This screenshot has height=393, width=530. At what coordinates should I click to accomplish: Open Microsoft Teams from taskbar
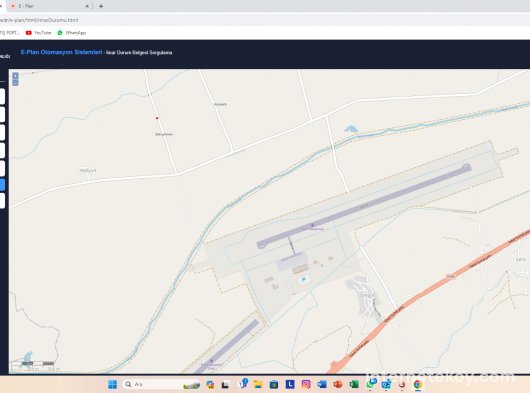coord(243,384)
